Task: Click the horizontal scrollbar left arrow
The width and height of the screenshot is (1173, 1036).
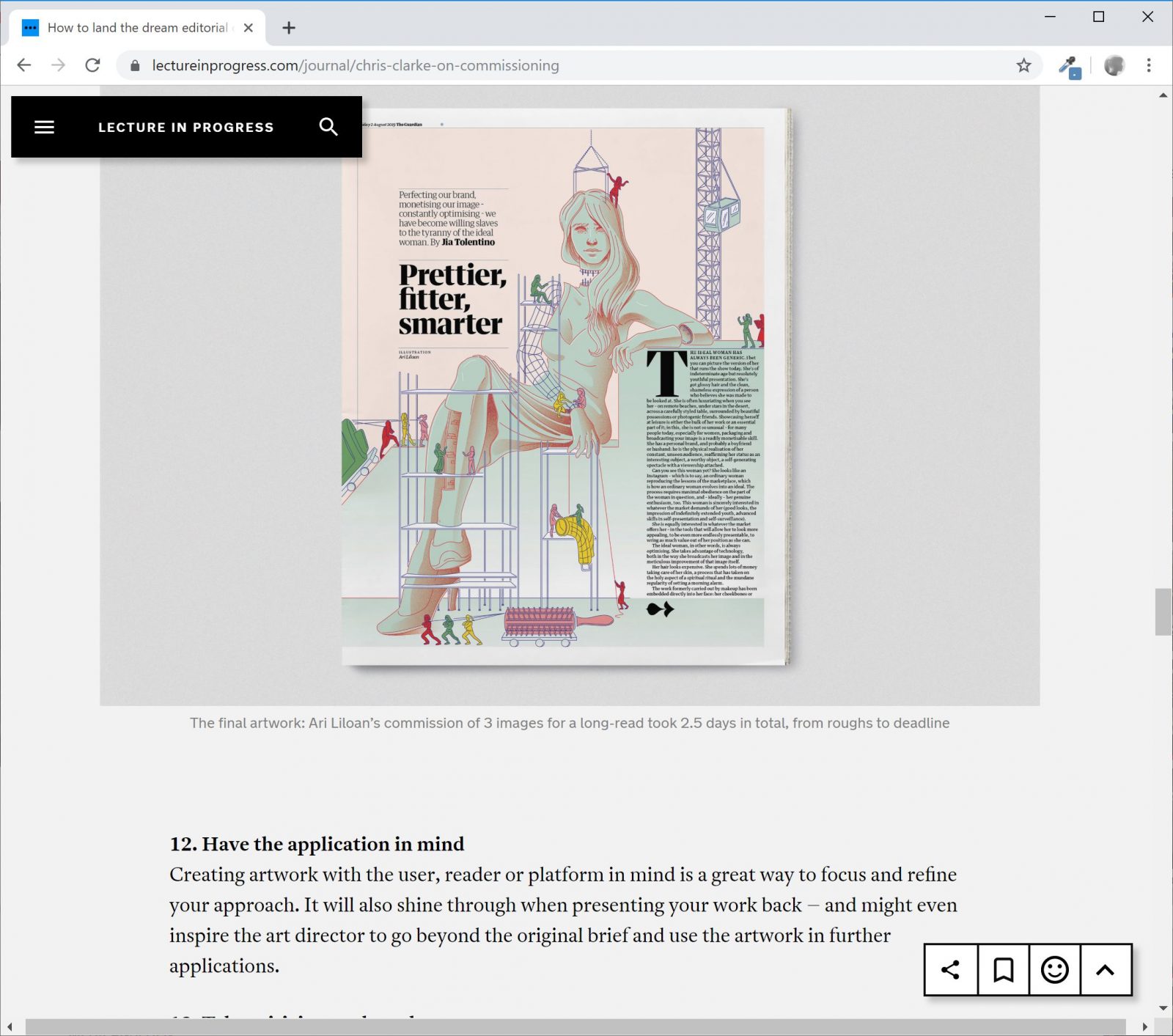Action: click(x=10, y=1027)
